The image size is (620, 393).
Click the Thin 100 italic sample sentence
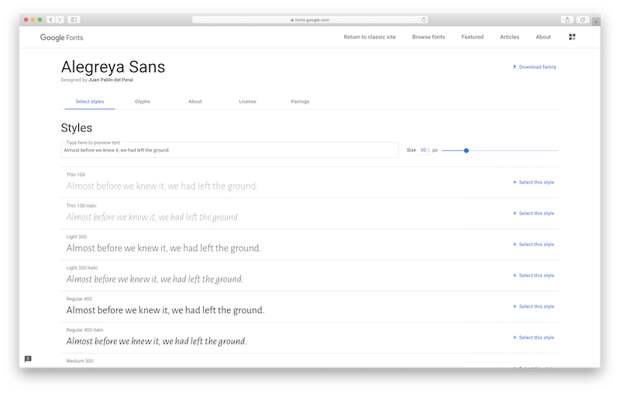(x=152, y=217)
